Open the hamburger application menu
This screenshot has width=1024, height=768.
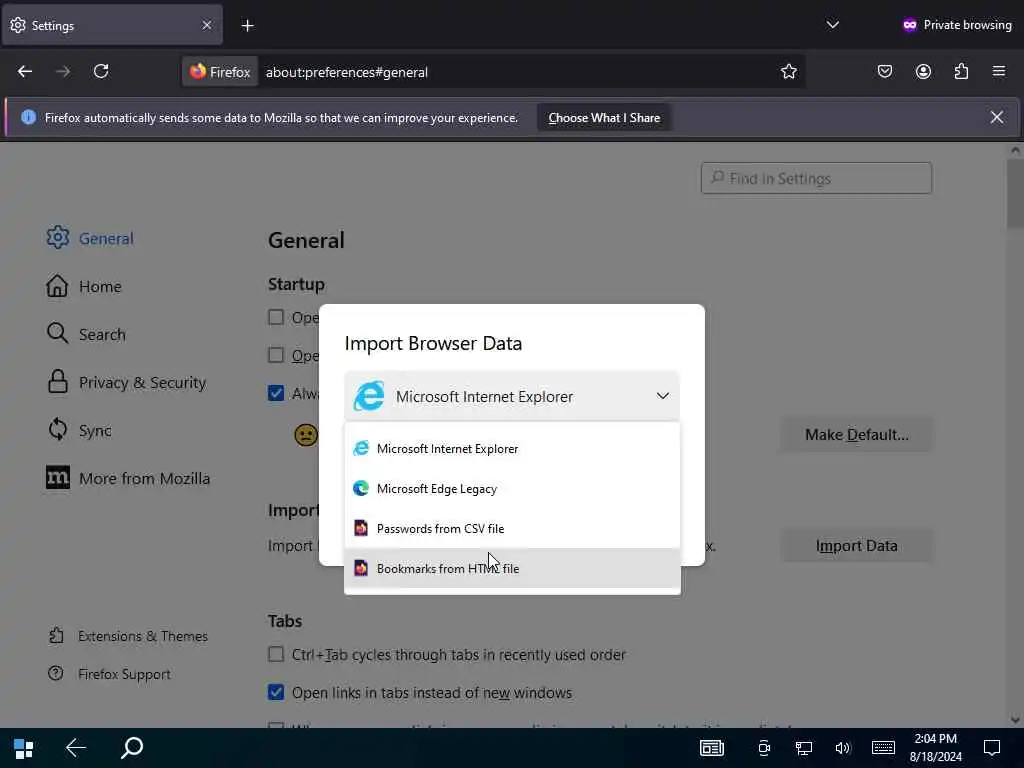pyautogui.click(x=999, y=71)
